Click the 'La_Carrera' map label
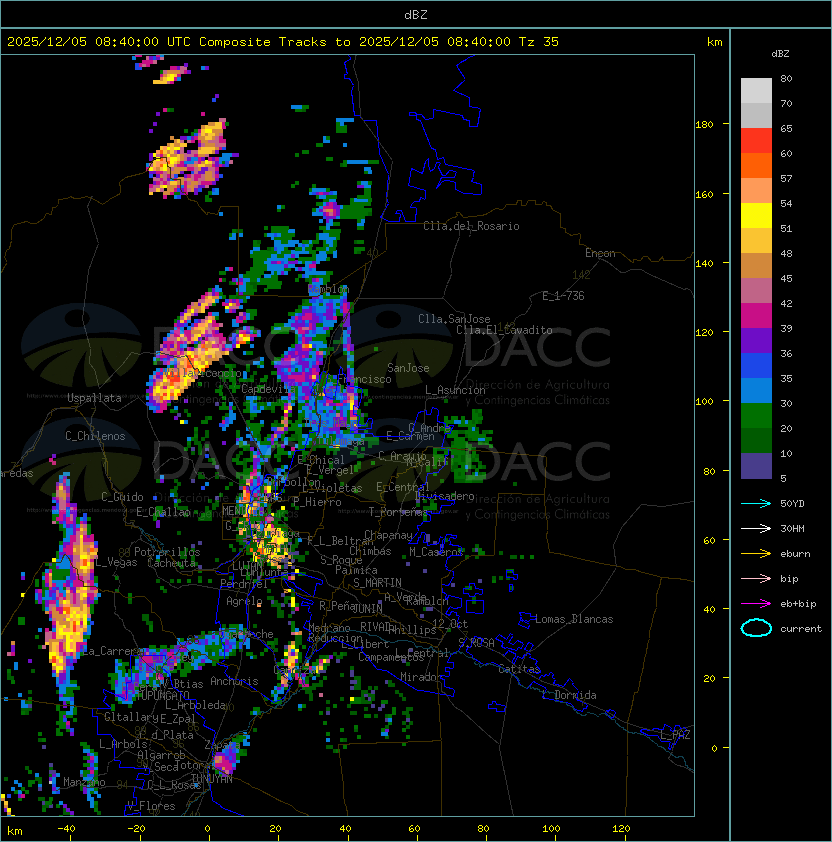The image size is (832, 842). [x=111, y=651]
